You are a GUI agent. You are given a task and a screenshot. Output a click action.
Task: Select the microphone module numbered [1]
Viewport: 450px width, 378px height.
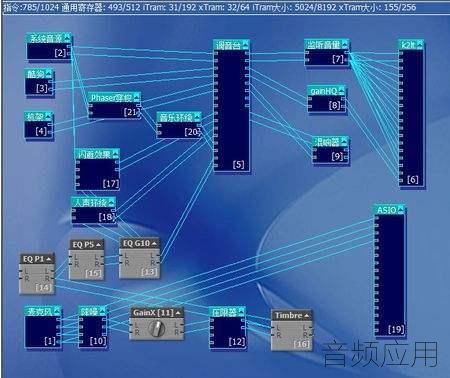(43, 327)
